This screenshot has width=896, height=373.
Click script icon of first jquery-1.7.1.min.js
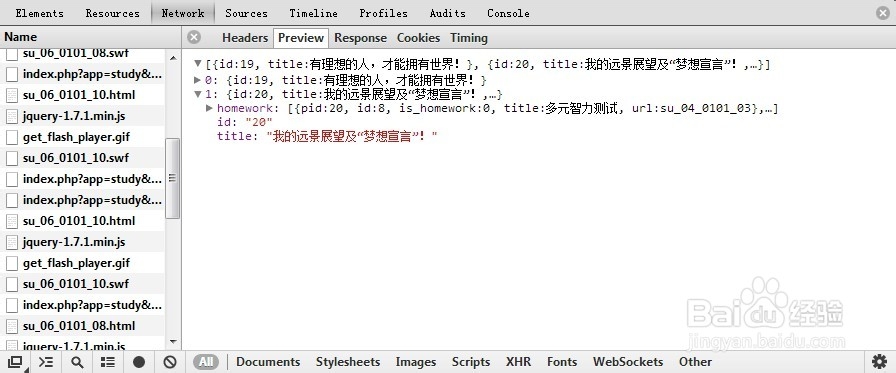click(x=11, y=117)
